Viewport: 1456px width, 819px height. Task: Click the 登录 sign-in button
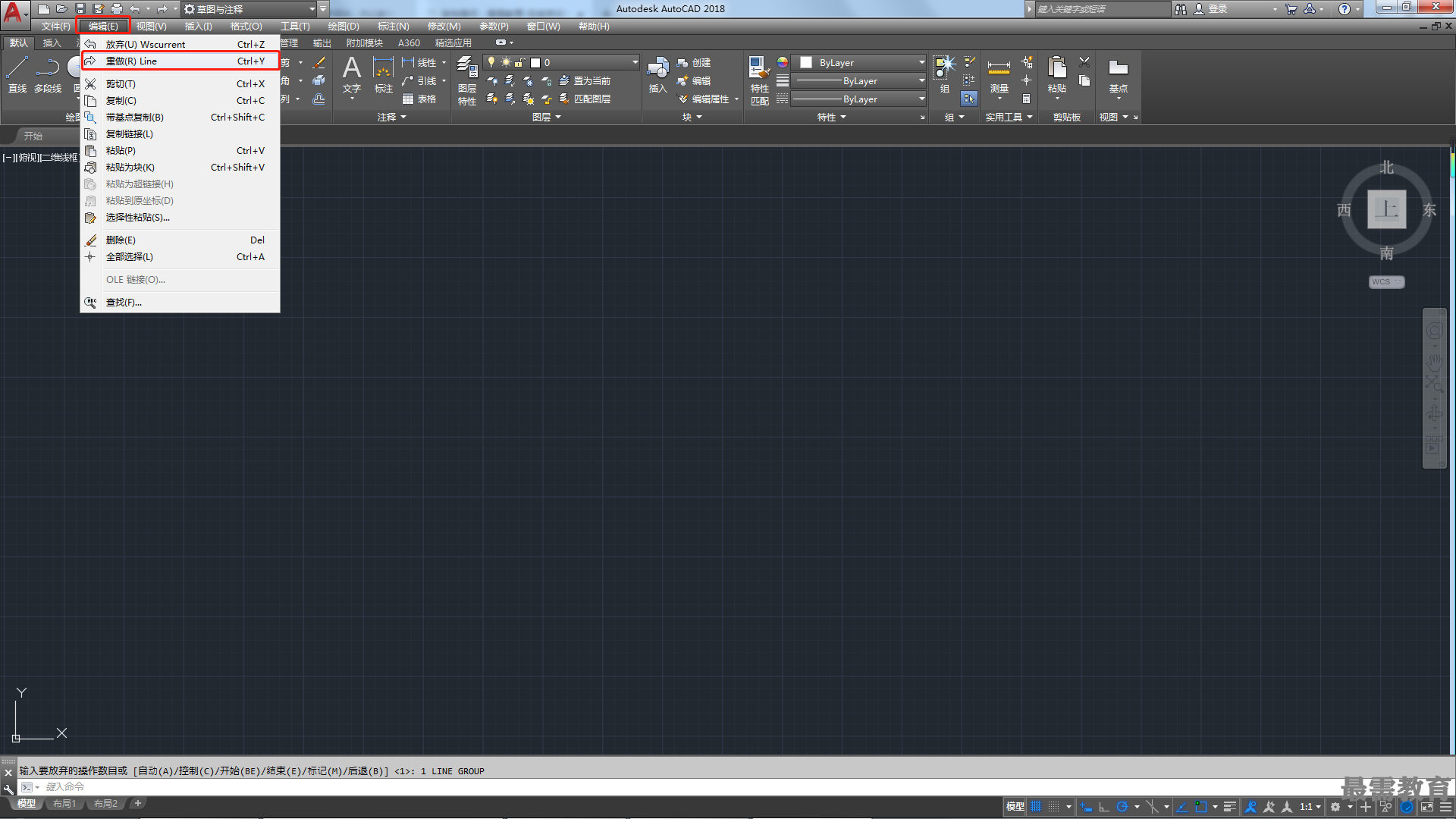pos(1211,9)
